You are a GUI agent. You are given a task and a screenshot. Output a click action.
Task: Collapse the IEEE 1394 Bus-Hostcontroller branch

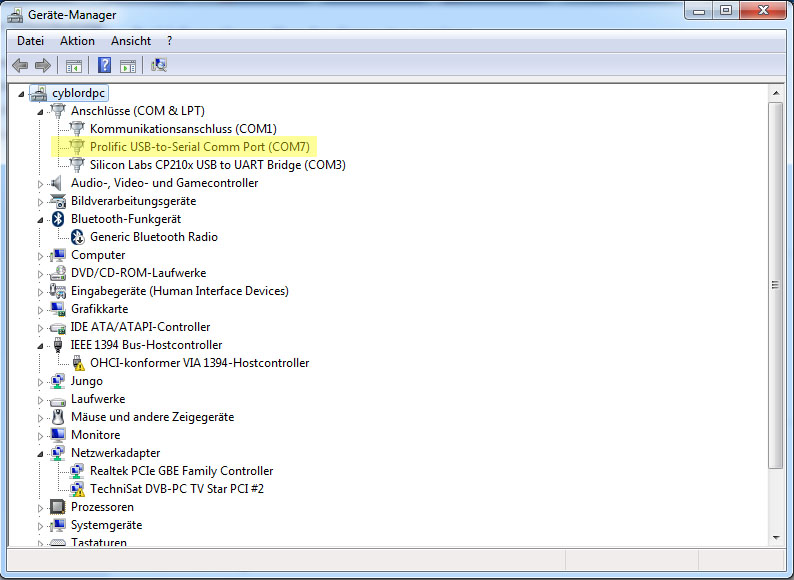(x=40, y=346)
